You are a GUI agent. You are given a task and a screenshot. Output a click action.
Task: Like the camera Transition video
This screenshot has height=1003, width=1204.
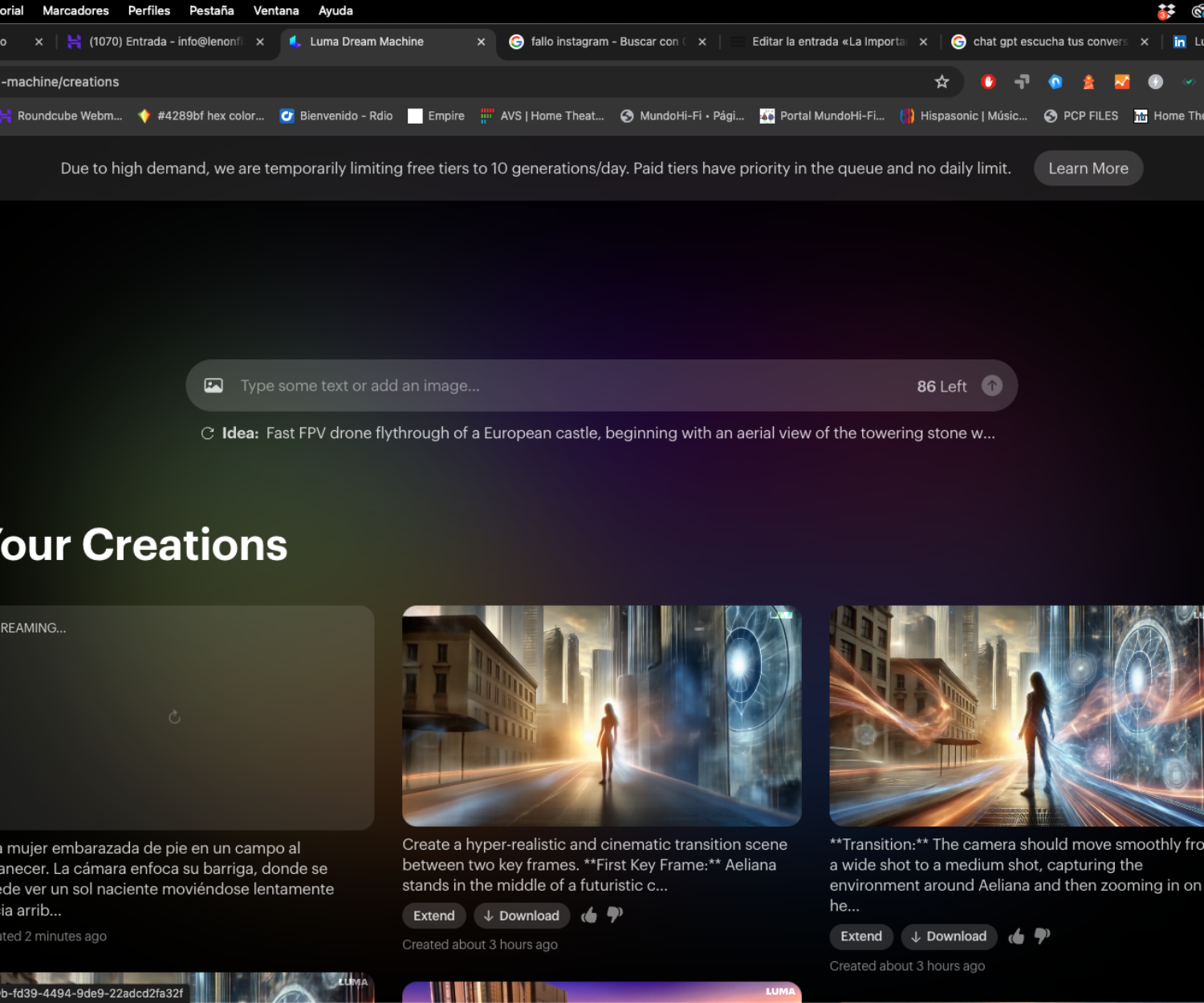point(1016,936)
